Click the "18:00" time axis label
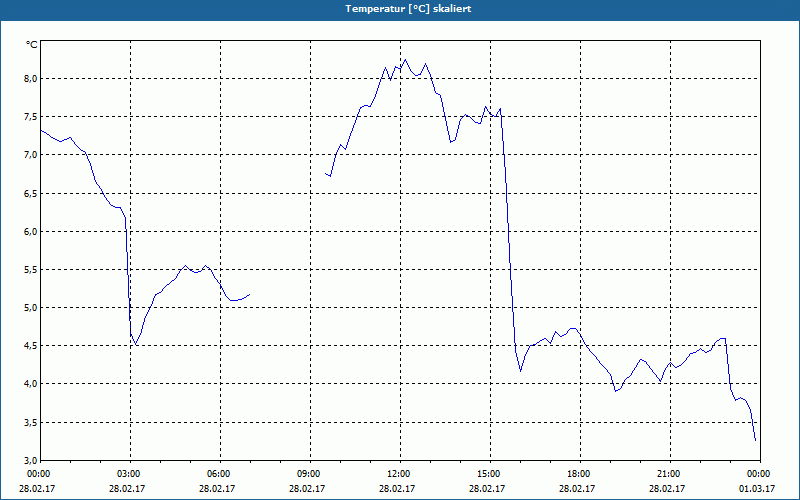This screenshot has width=800, height=500. (x=580, y=474)
